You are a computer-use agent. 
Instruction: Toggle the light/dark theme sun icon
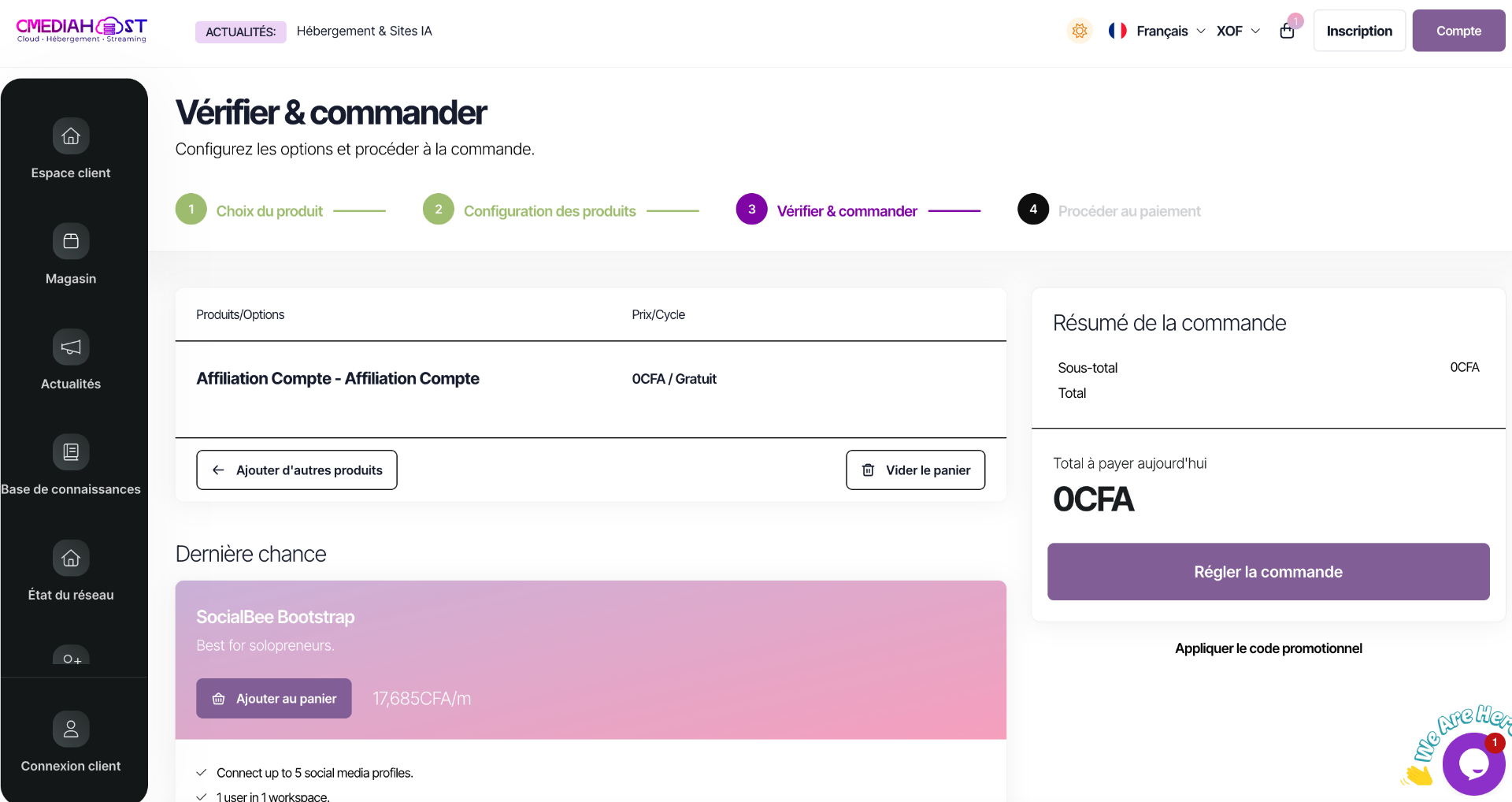tap(1080, 31)
